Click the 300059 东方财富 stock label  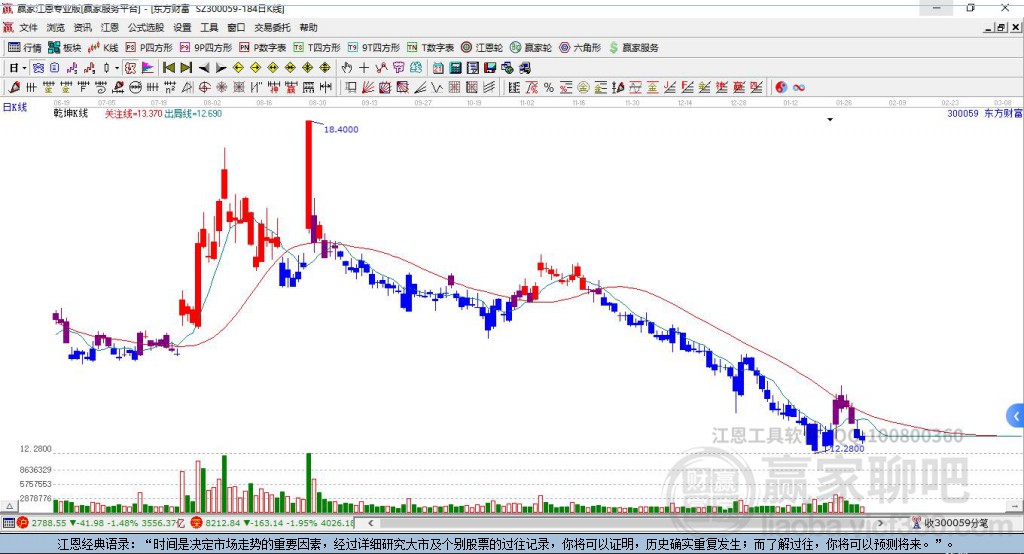[985, 113]
